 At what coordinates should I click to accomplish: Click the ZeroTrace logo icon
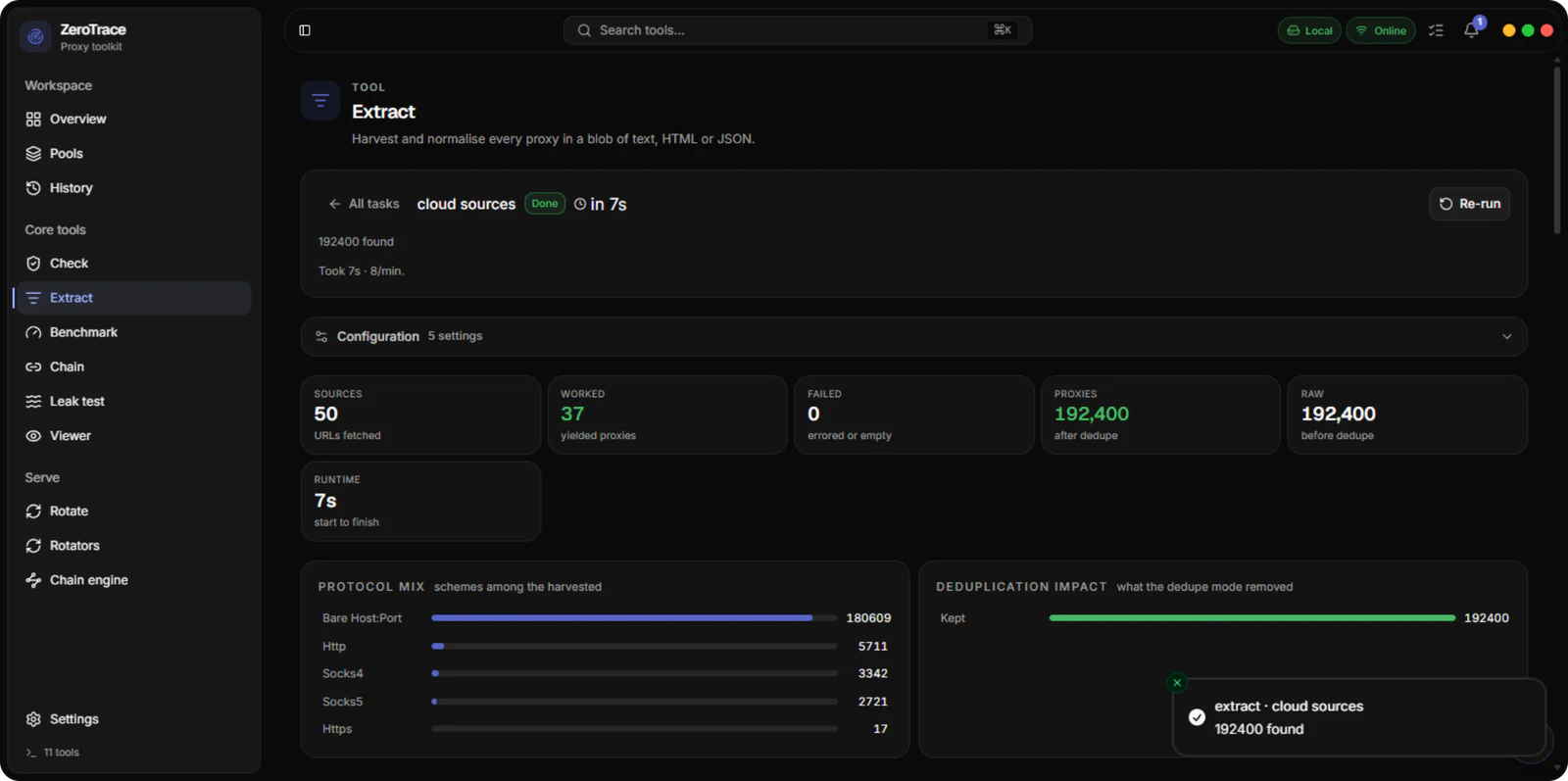pos(35,36)
